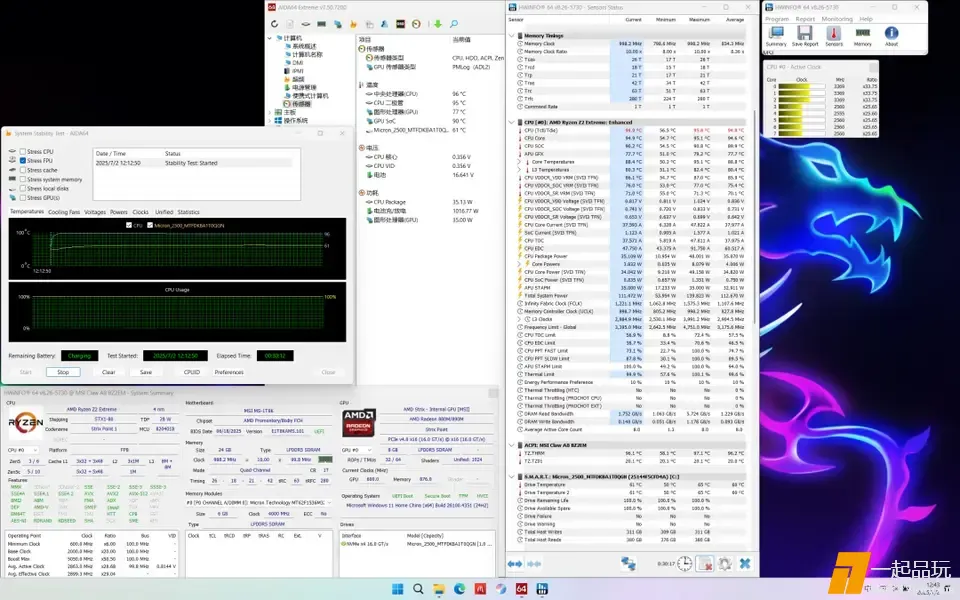Collapse the ACPI: MSI Claw sensor group
The image size is (960, 600).
tap(512, 445)
